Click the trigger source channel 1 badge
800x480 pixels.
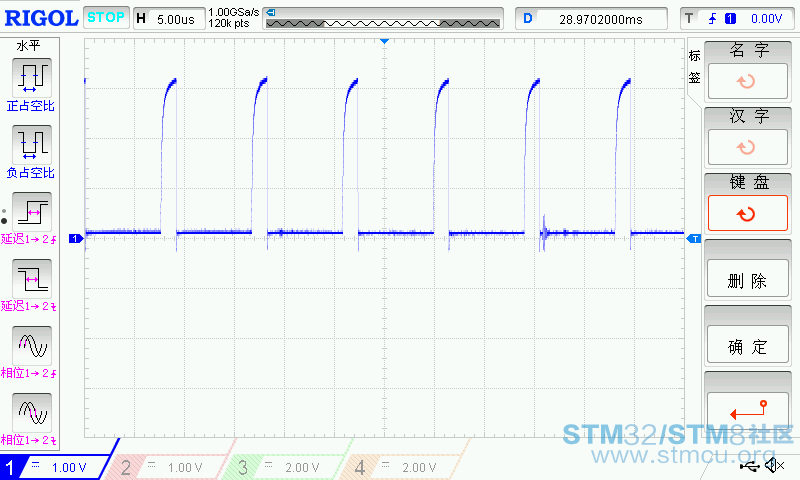click(x=731, y=19)
